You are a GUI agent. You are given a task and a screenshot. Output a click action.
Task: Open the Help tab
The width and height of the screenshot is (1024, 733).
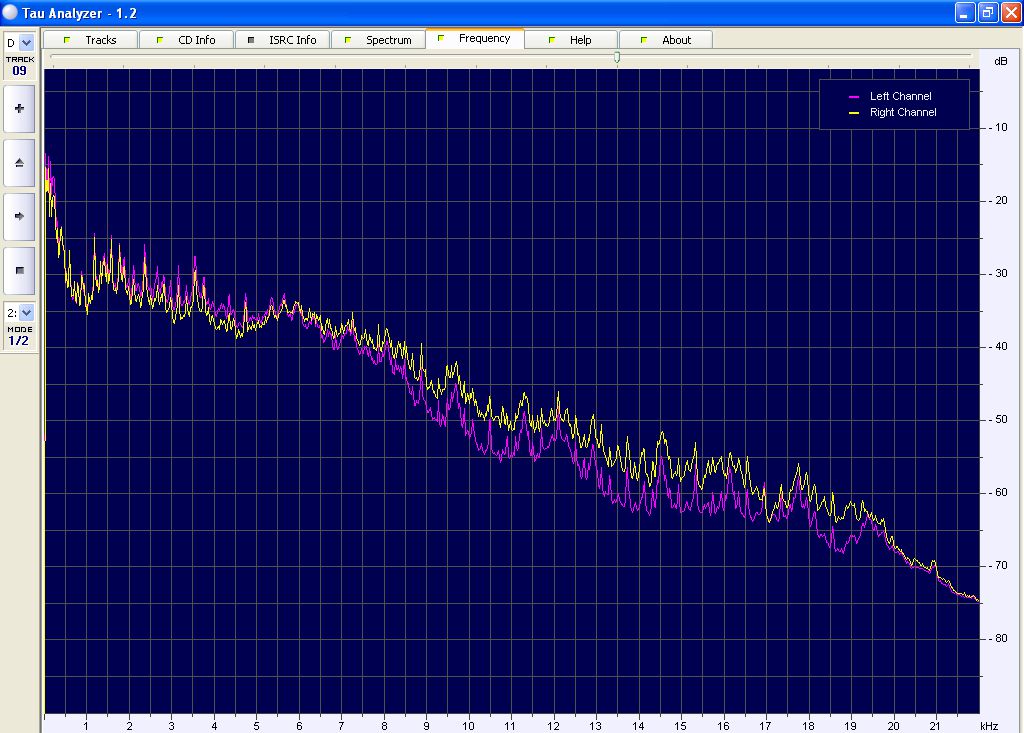coord(580,40)
